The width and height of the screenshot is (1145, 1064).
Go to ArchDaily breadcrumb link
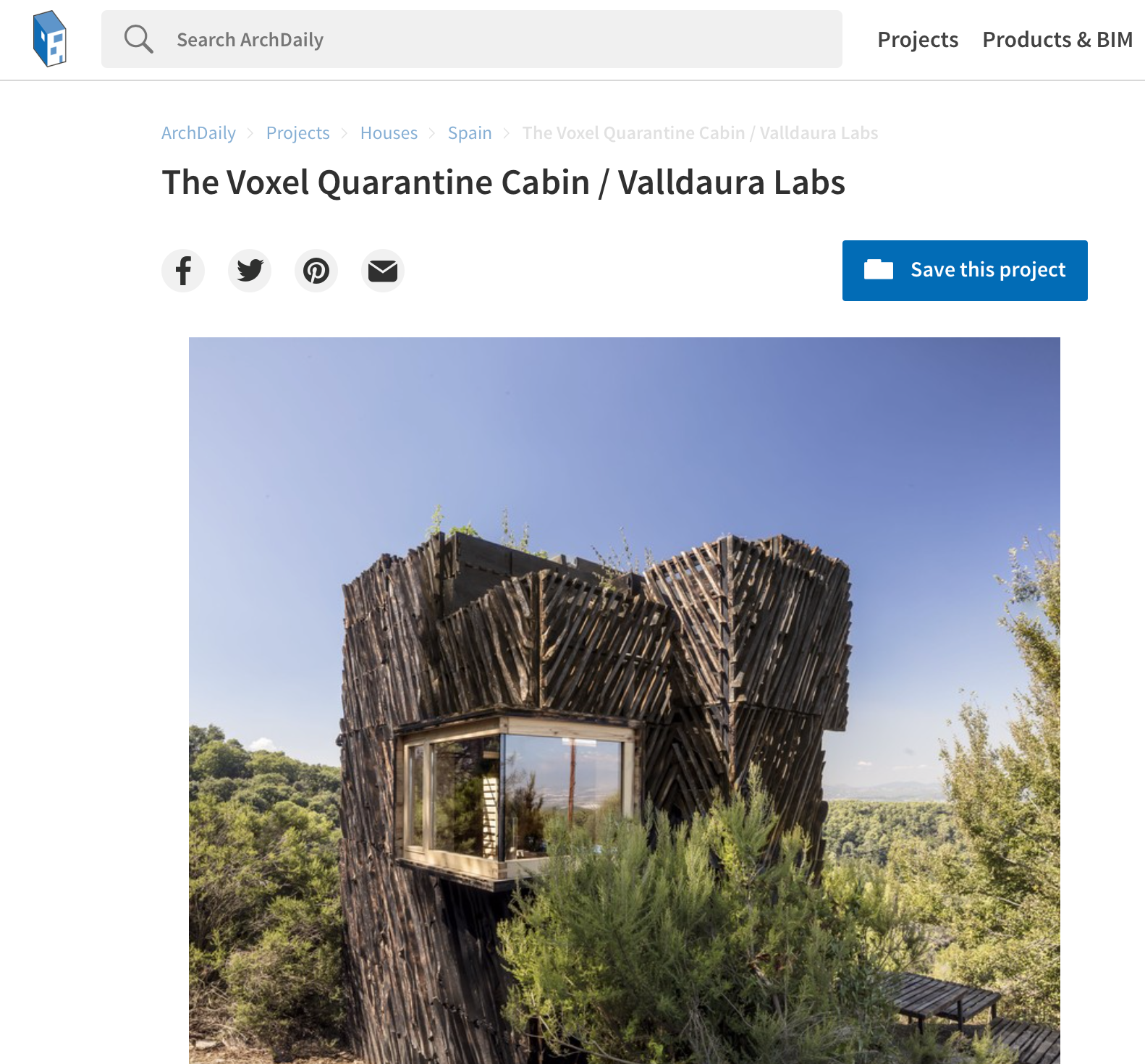(198, 133)
